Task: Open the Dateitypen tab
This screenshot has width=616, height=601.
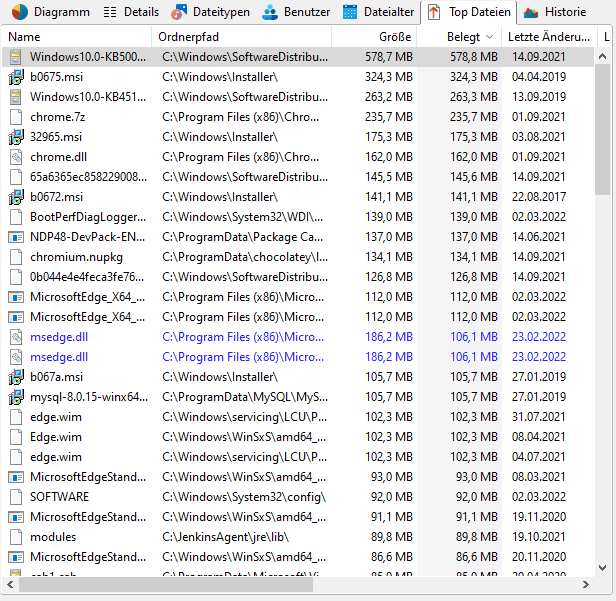Action: pos(211,12)
